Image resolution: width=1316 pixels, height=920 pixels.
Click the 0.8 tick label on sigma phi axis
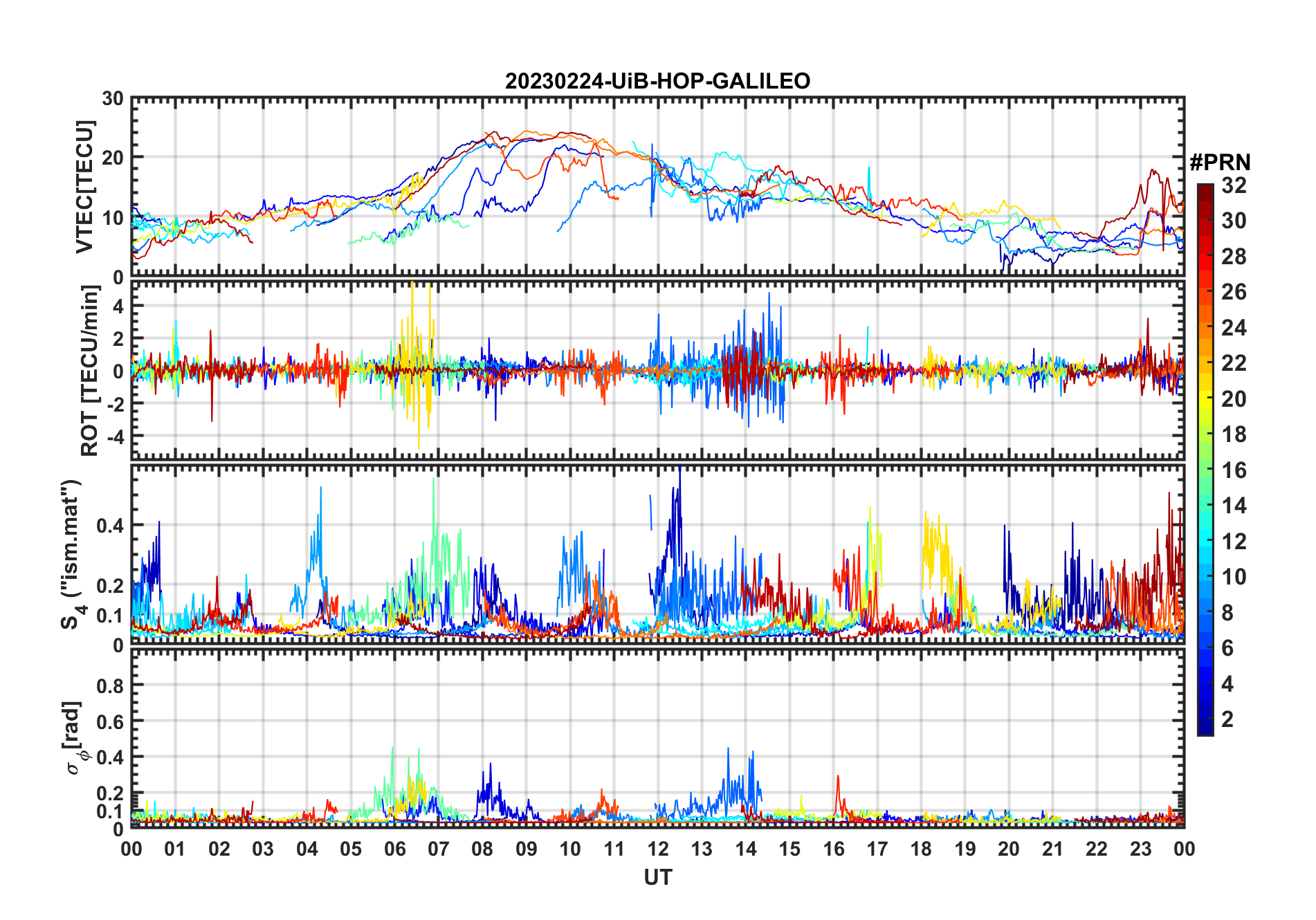110,686
